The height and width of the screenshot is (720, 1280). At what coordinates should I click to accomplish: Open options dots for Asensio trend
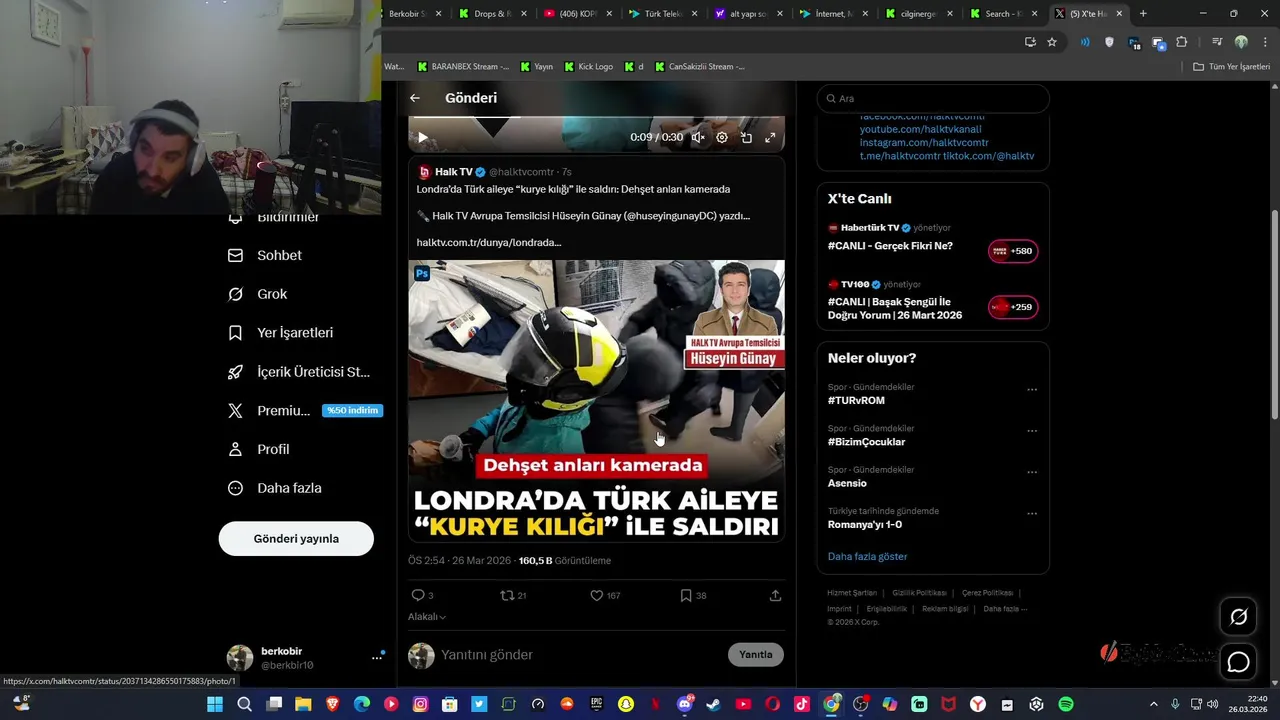tap(1032, 472)
